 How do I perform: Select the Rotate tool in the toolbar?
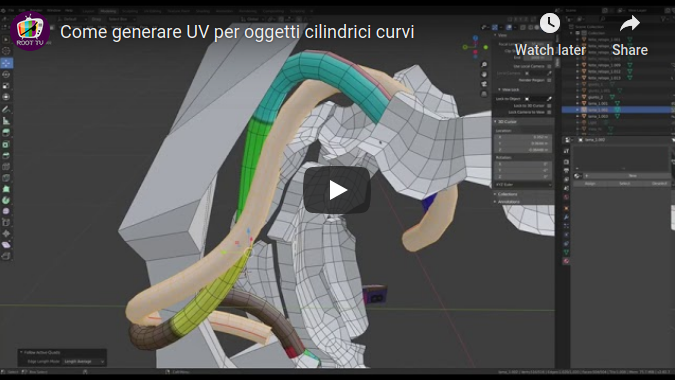(x=6, y=74)
